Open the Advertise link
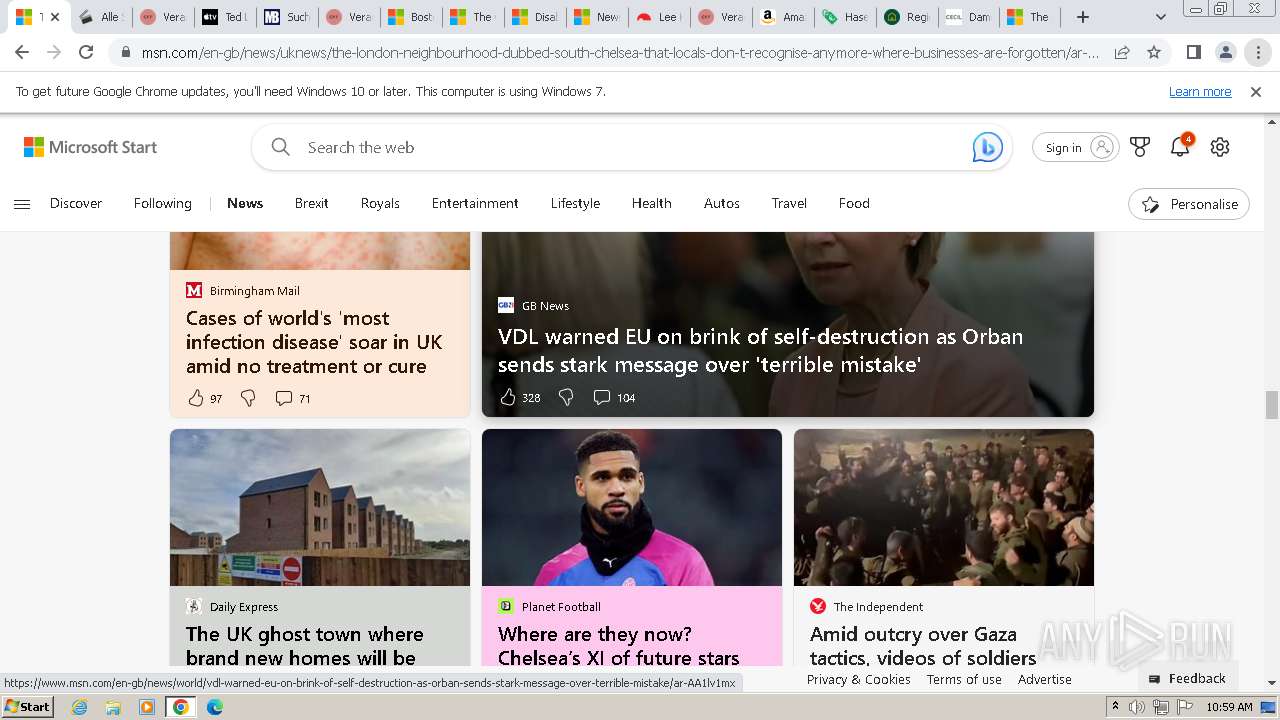The height and width of the screenshot is (720, 1280). coord(1045,679)
